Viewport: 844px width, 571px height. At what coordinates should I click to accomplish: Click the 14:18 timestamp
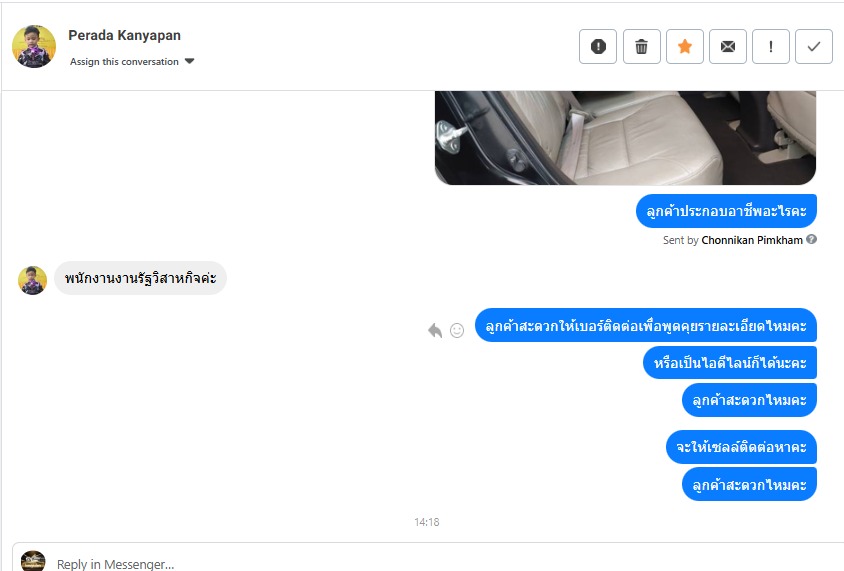tap(427, 522)
